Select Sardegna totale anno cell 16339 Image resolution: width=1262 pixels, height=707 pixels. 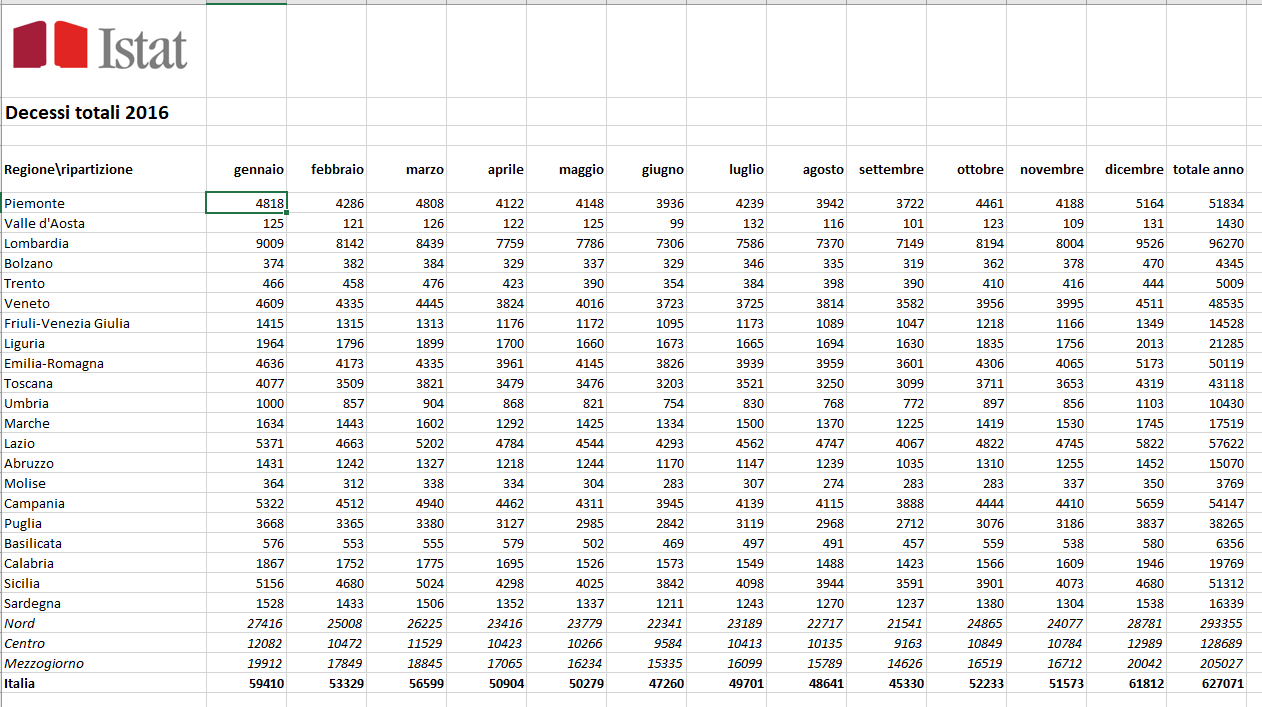(1206, 603)
